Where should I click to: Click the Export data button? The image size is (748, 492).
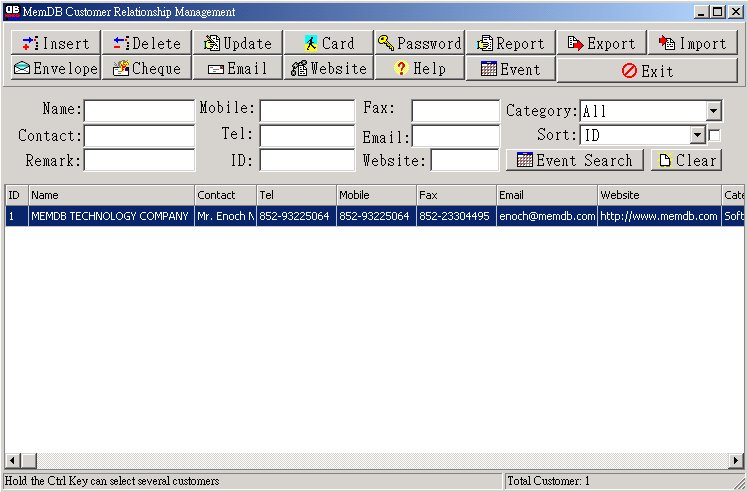pyautogui.click(x=602, y=43)
